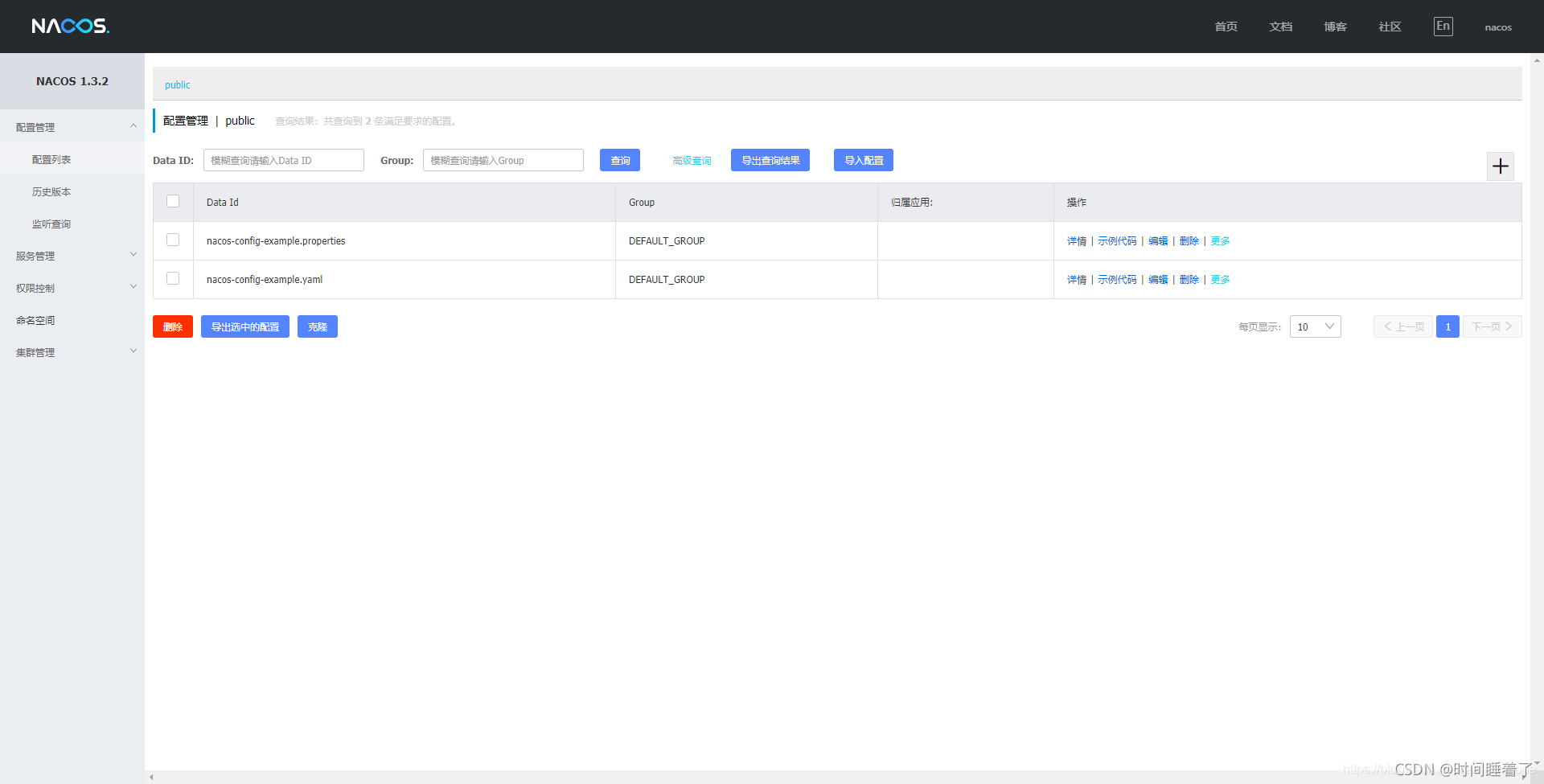Open 详情 for nacos-config-example.properties
Viewport: 1544px width, 784px height.
(x=1077, y=241)
